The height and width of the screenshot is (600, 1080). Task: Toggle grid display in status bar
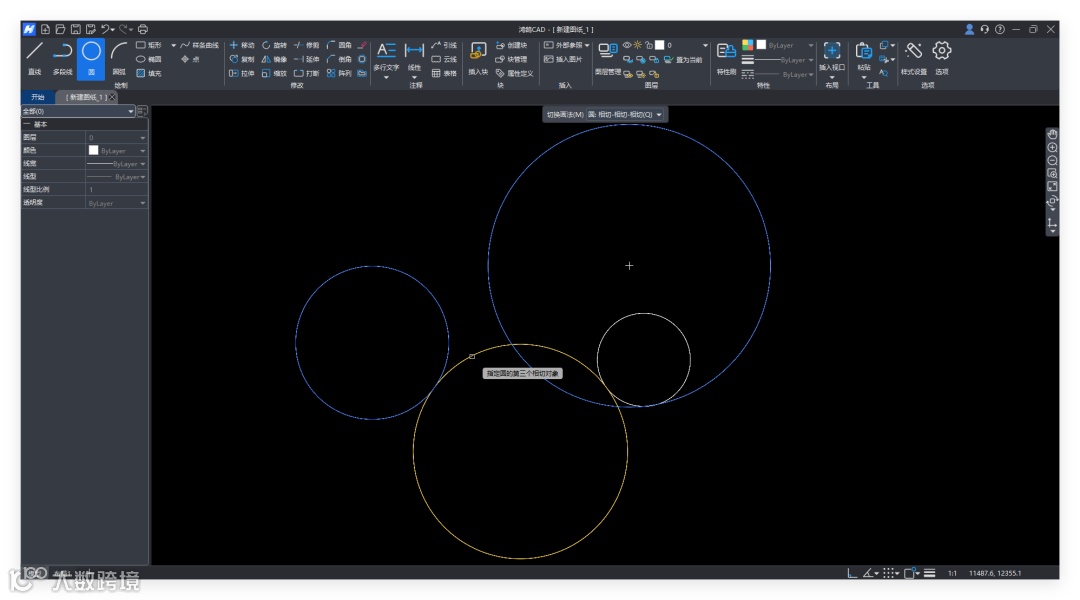point(889,572)
